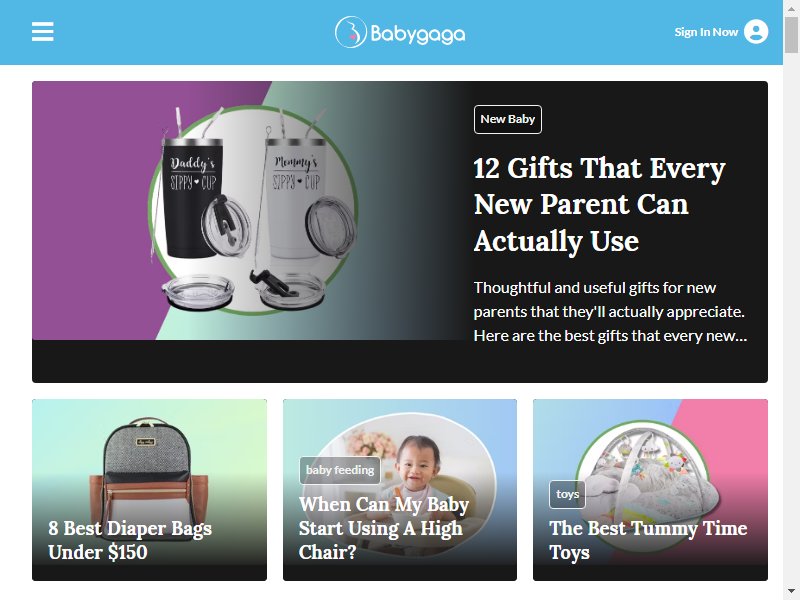Click the user profile avatar icon
This screenshot has width=800, height=600.
756,32
